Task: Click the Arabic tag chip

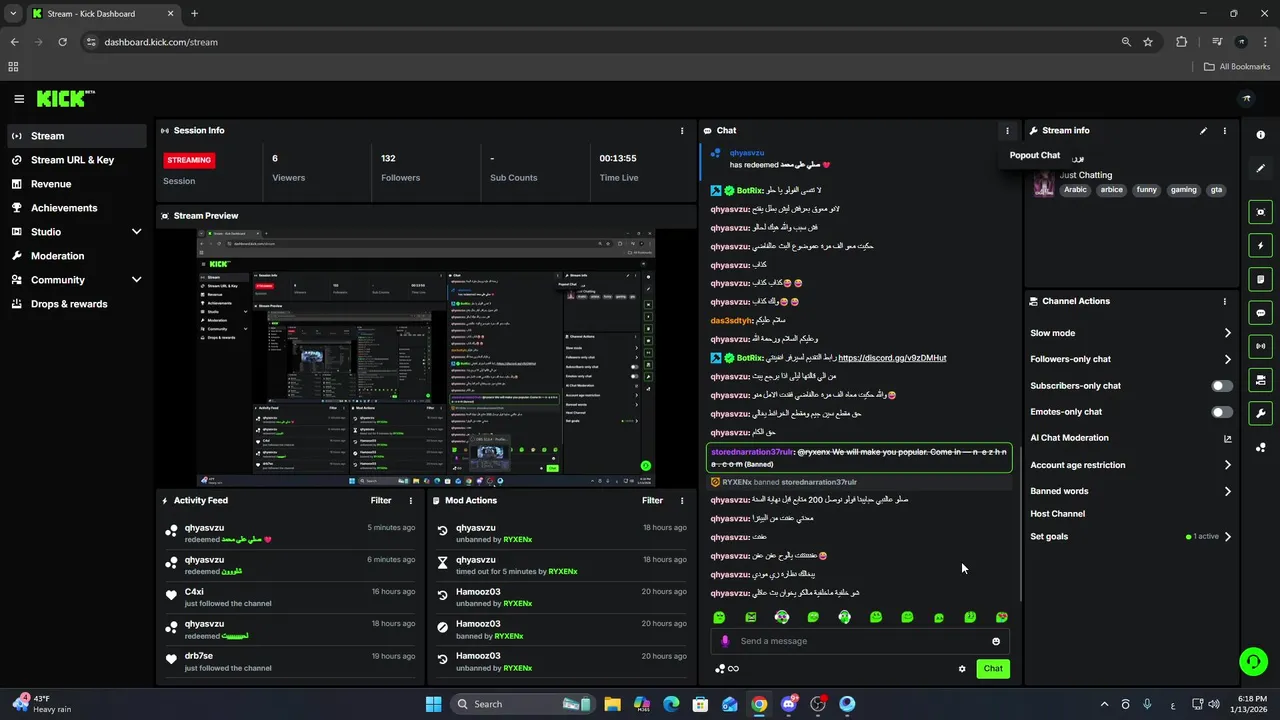Action: 1075,190
